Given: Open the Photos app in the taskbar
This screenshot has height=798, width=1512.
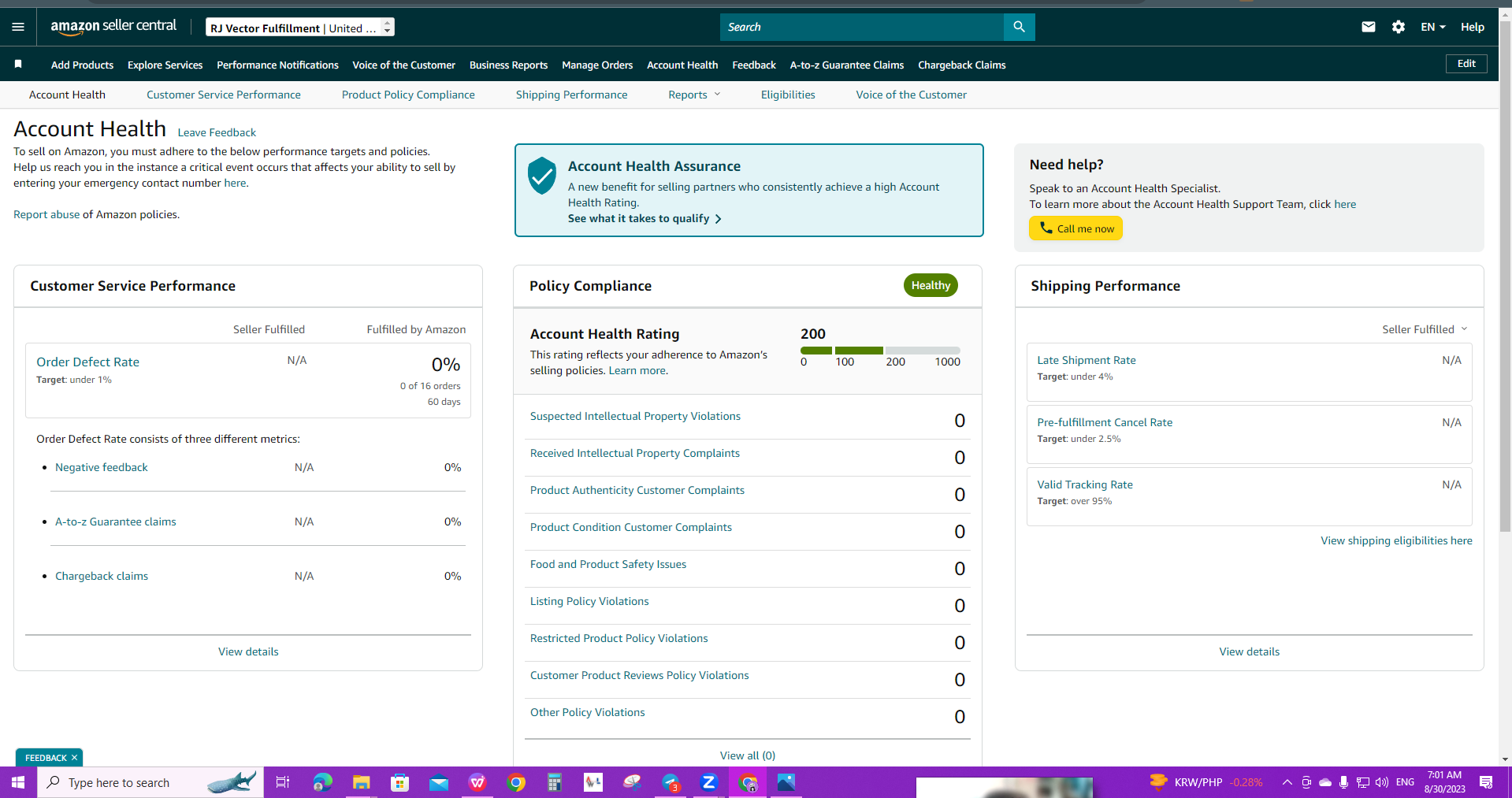Looking at the screenshot, I should point(786,782).
